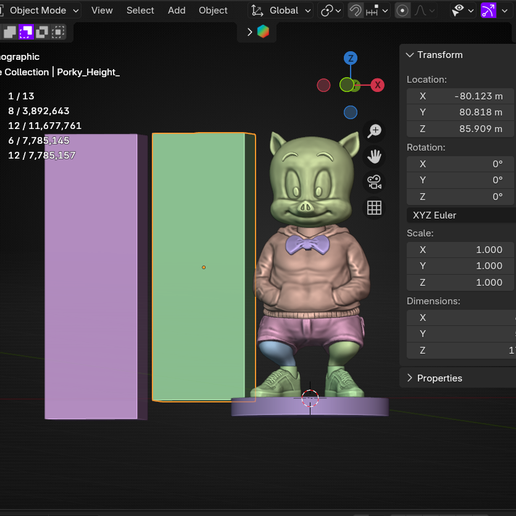
Task: Click the Dimensions X field
Action: tap(461, 318)
